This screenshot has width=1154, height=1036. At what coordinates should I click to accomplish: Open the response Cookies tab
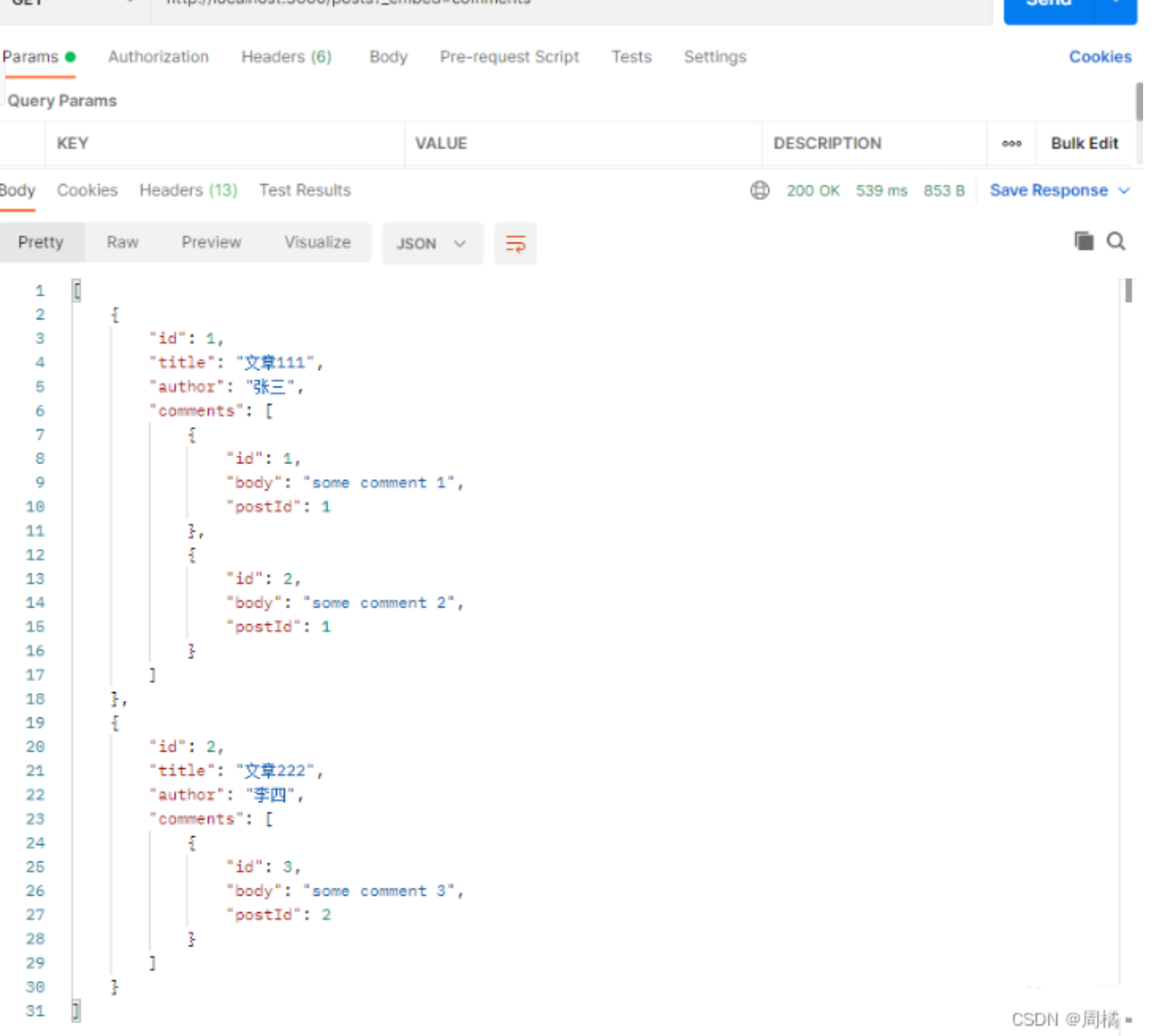[x=87, y=190]
